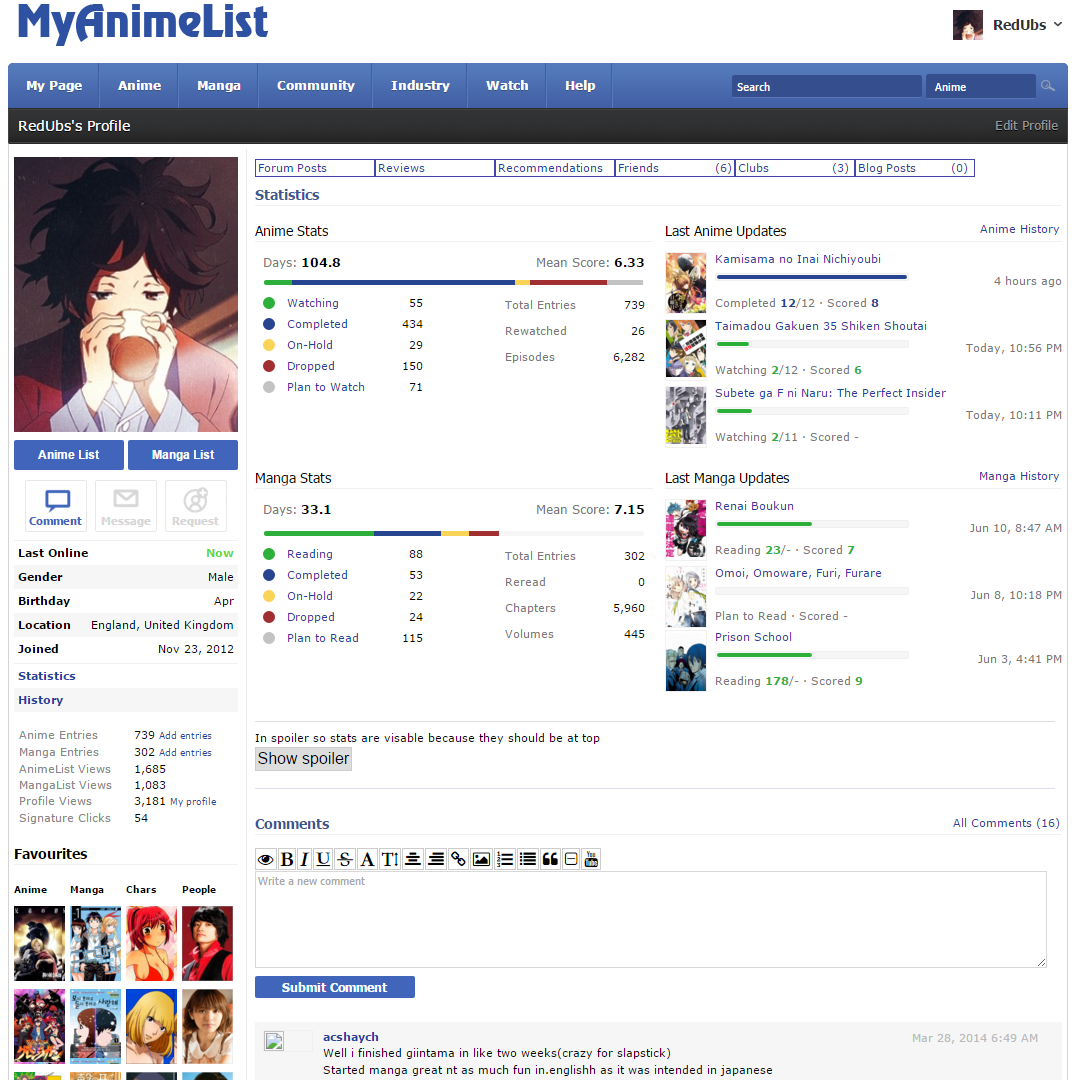Click the Prison School progress bar
The width and height of the screenshot is (1084, 1080).
pos(812,656)
